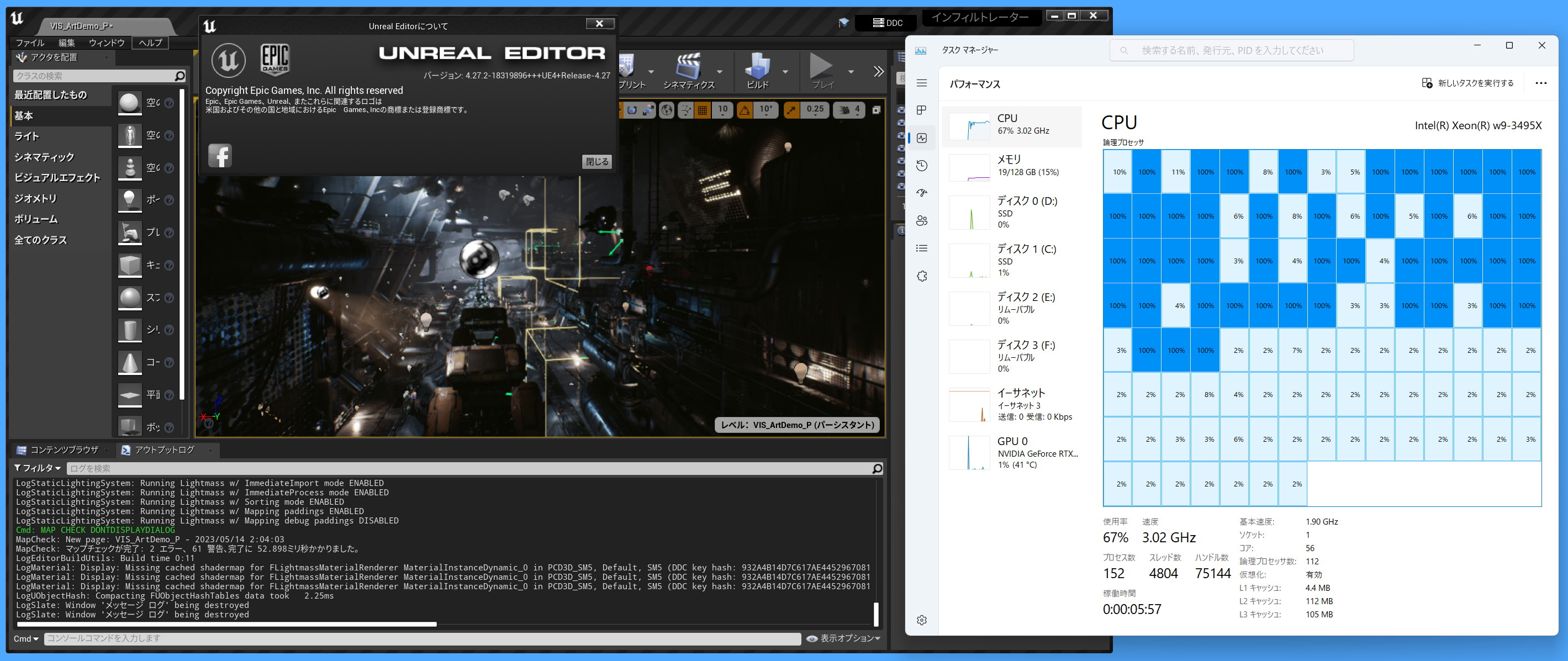The image size is (1568, 661).
Task: Open the Cmd dropdown by console input
Action: [x=26, y=638]
